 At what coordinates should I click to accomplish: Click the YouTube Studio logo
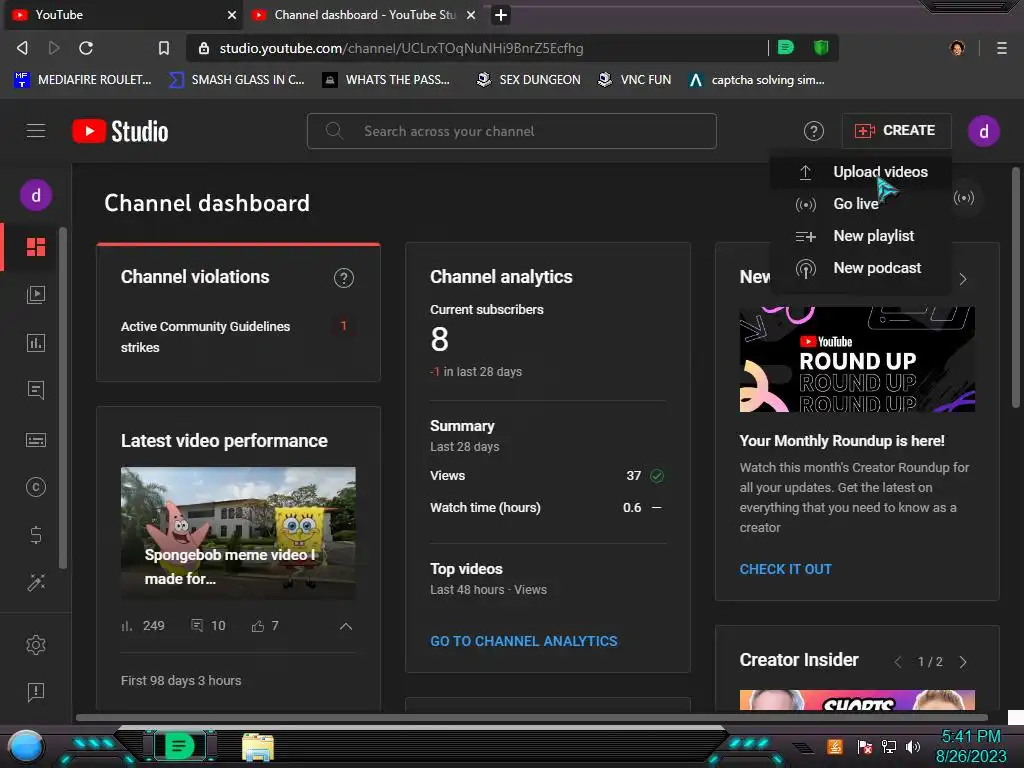pyautogui.click(x=120, y=131)
